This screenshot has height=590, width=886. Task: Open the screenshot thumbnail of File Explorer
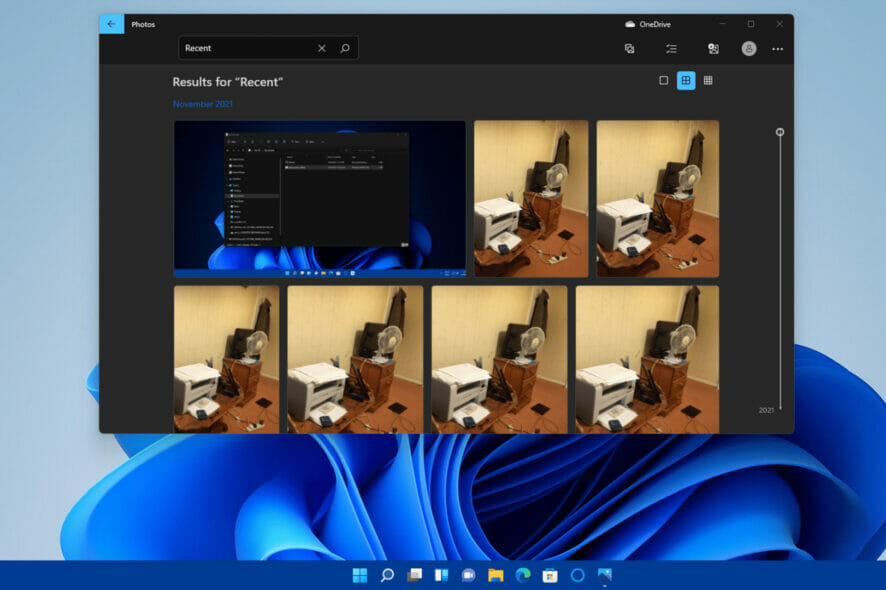[318, 197]
